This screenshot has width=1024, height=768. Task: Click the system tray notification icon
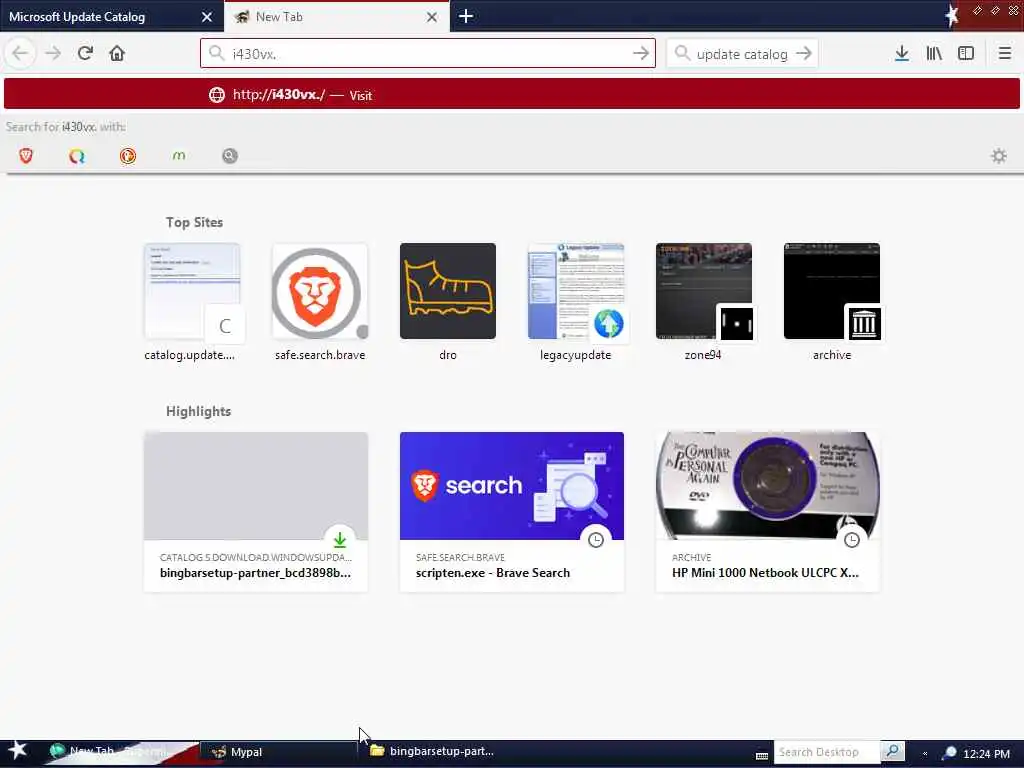949,753
